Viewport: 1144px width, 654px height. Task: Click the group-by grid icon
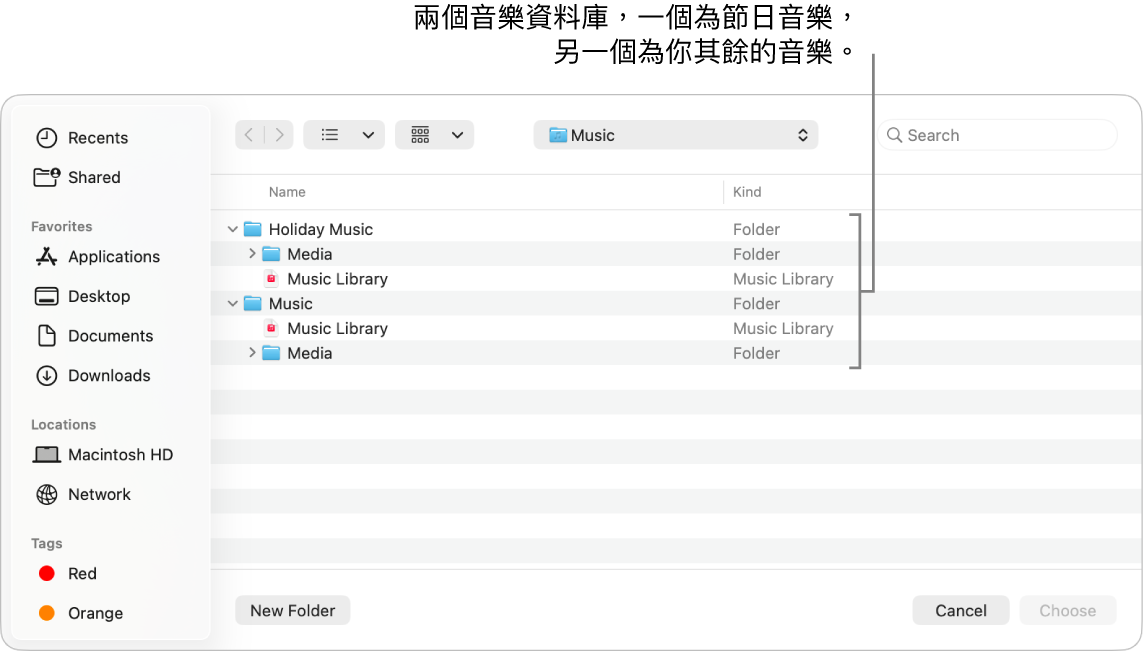pos(420,135)
